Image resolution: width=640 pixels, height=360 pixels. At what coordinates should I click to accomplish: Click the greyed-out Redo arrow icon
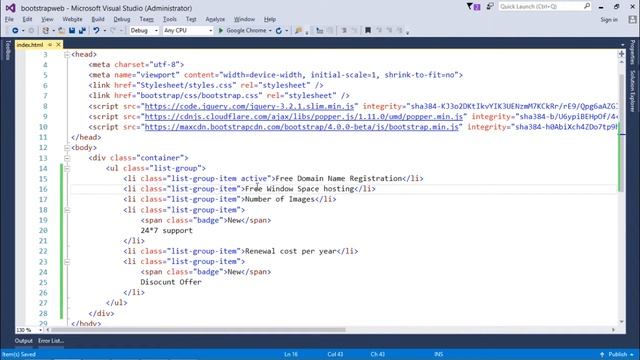tap(113, 31)
